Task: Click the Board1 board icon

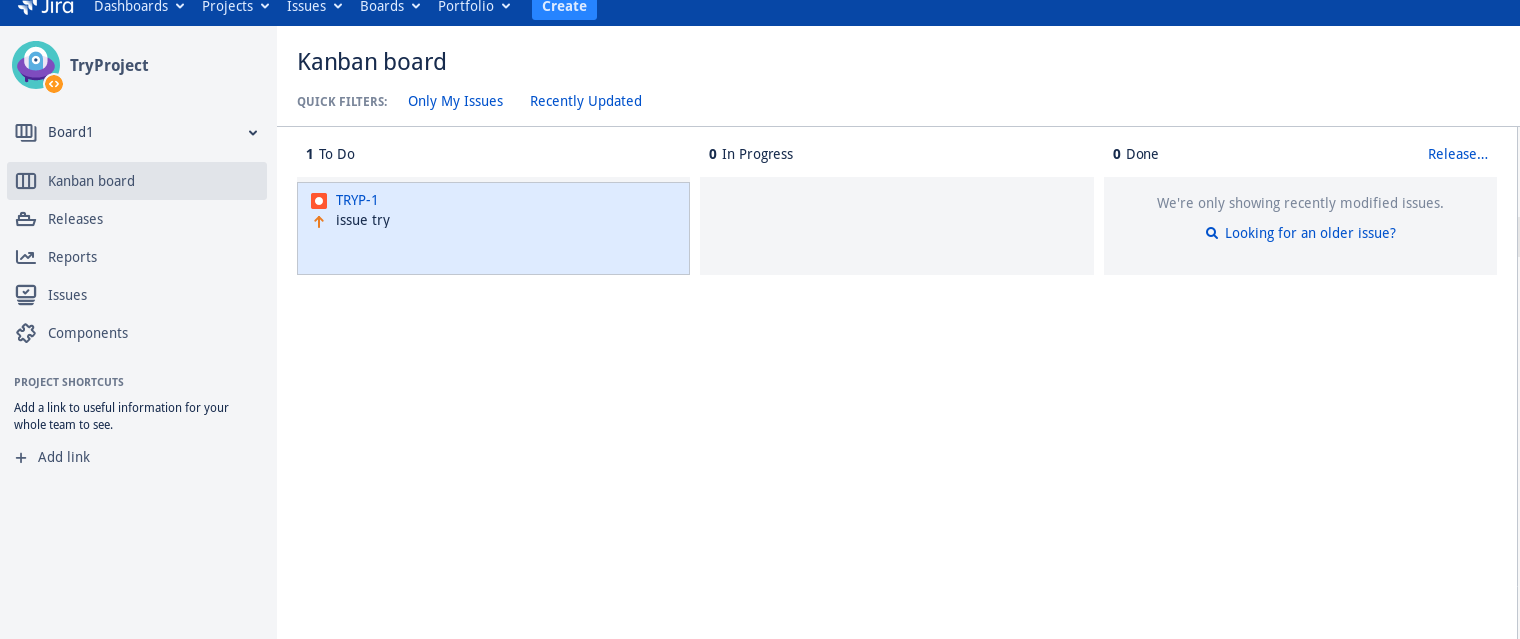Action: click(26, 132)
